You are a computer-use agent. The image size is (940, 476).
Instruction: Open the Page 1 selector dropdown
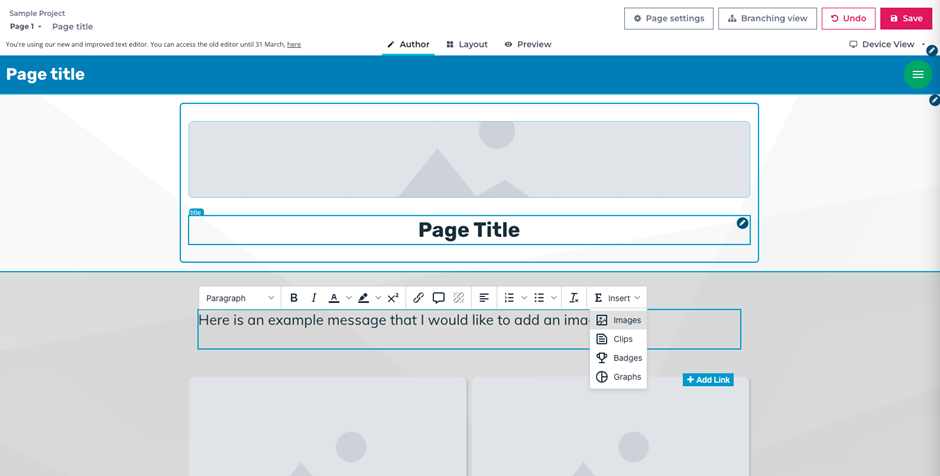pos(26,26)
